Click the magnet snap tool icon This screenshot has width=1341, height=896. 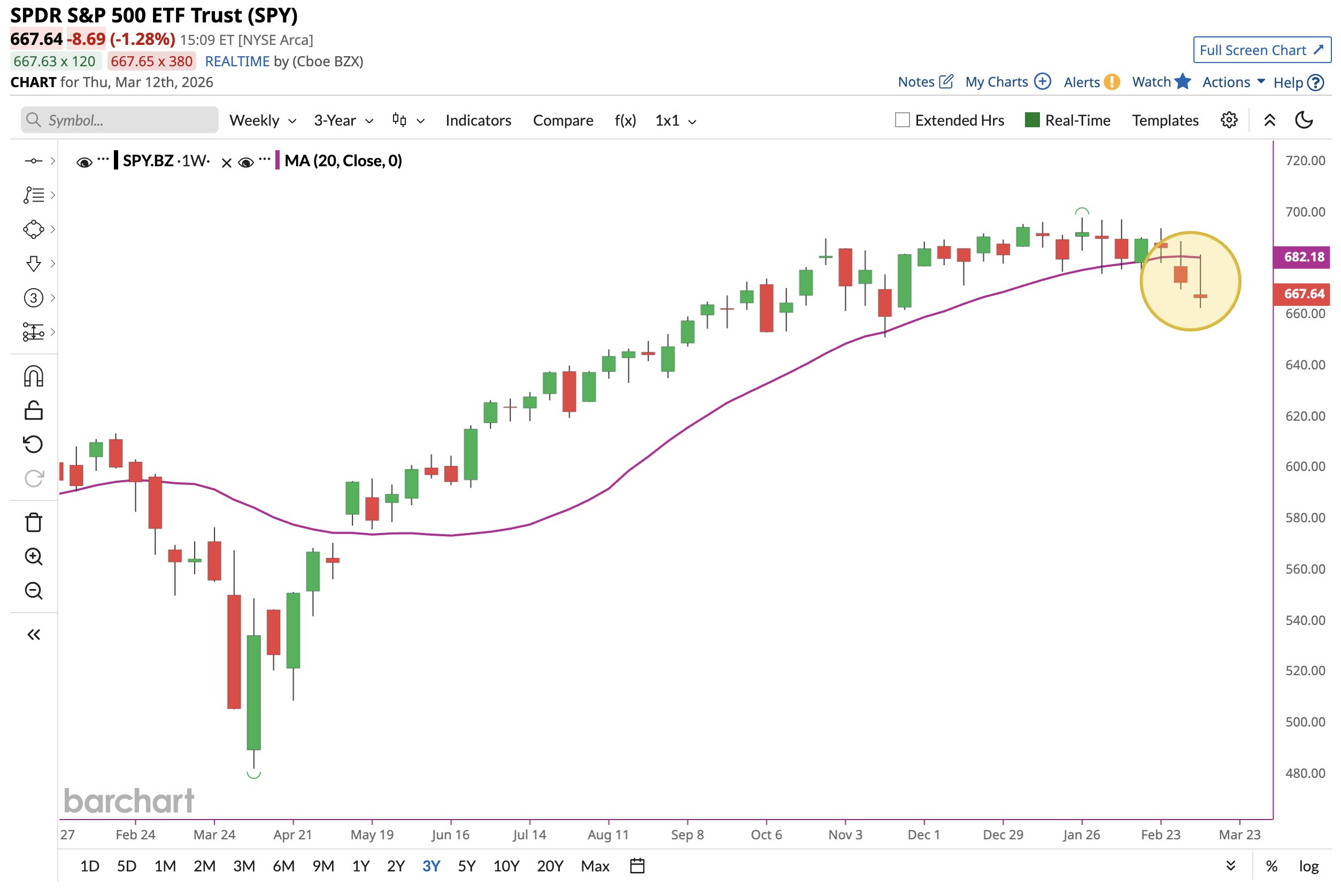click(34, 376)
